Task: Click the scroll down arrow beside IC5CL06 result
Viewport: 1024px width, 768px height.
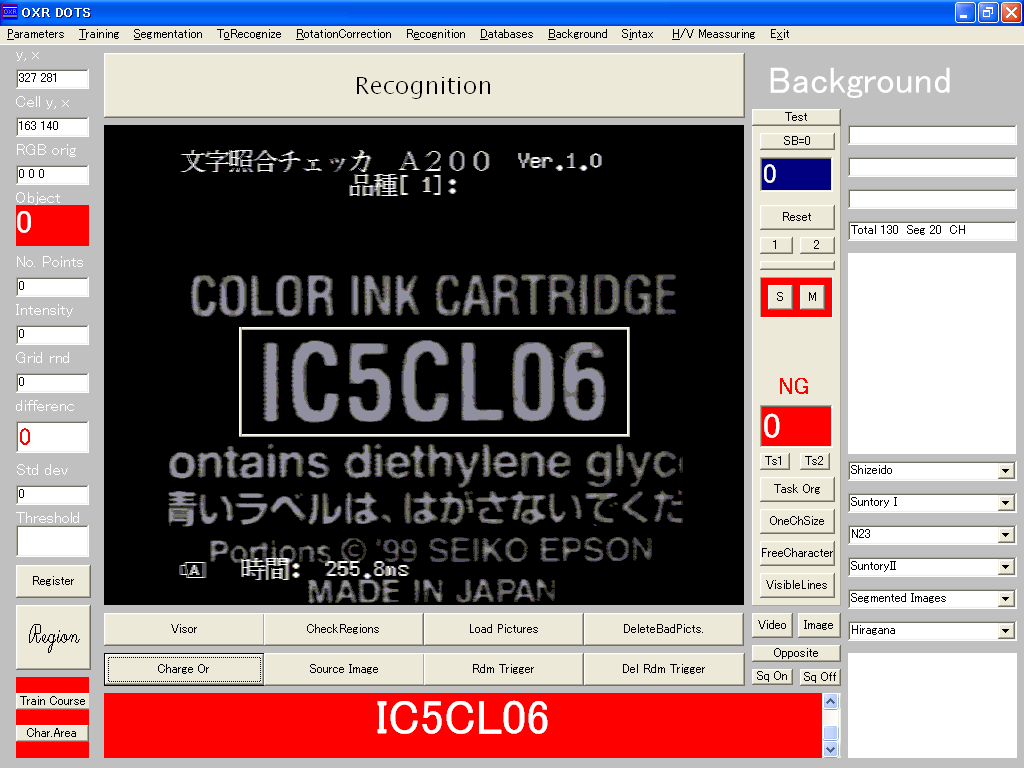Action: pyautogui.click(x=831, y=750)
